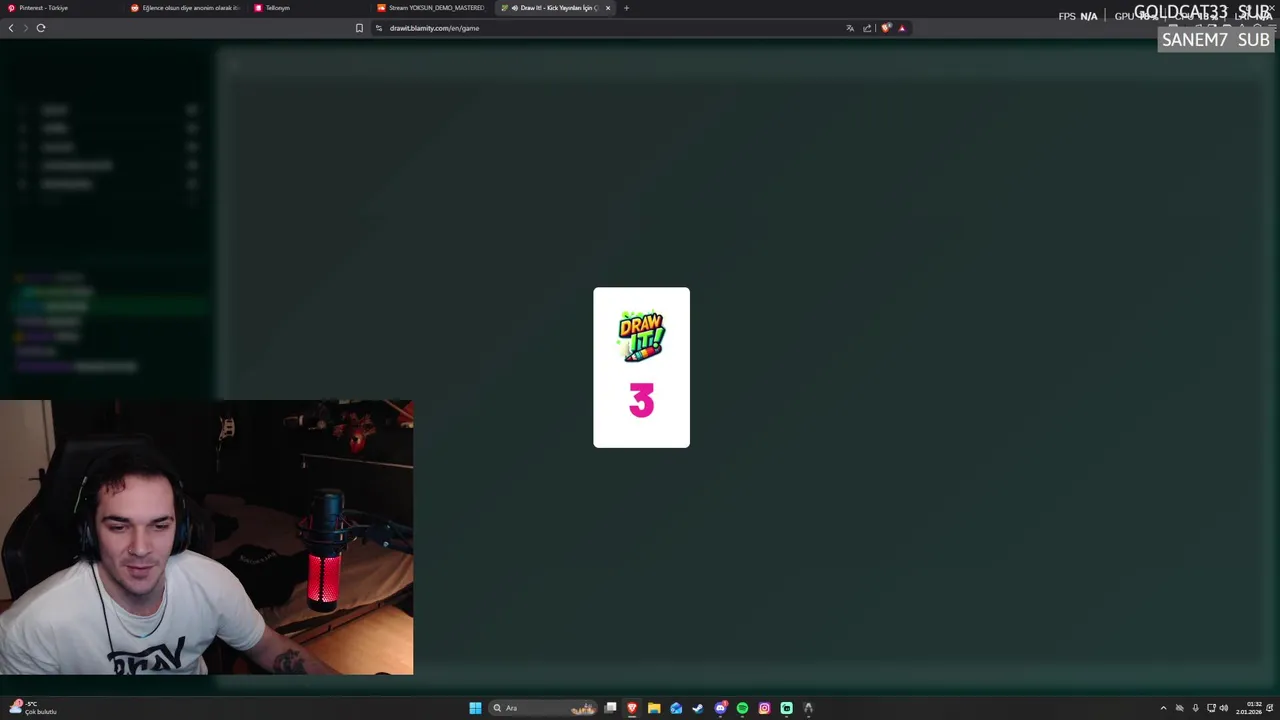
Task: Open Brave browser from taskbar
Action: click(x=632, y=708)
